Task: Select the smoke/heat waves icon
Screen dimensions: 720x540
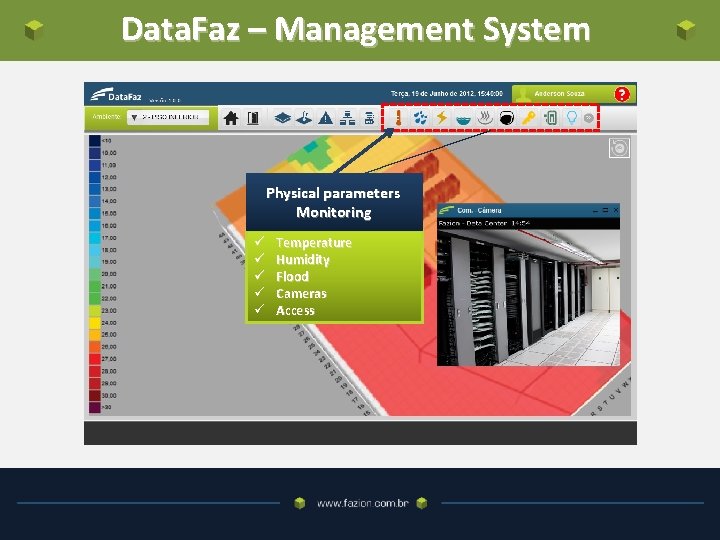Action: click(484, 118)
